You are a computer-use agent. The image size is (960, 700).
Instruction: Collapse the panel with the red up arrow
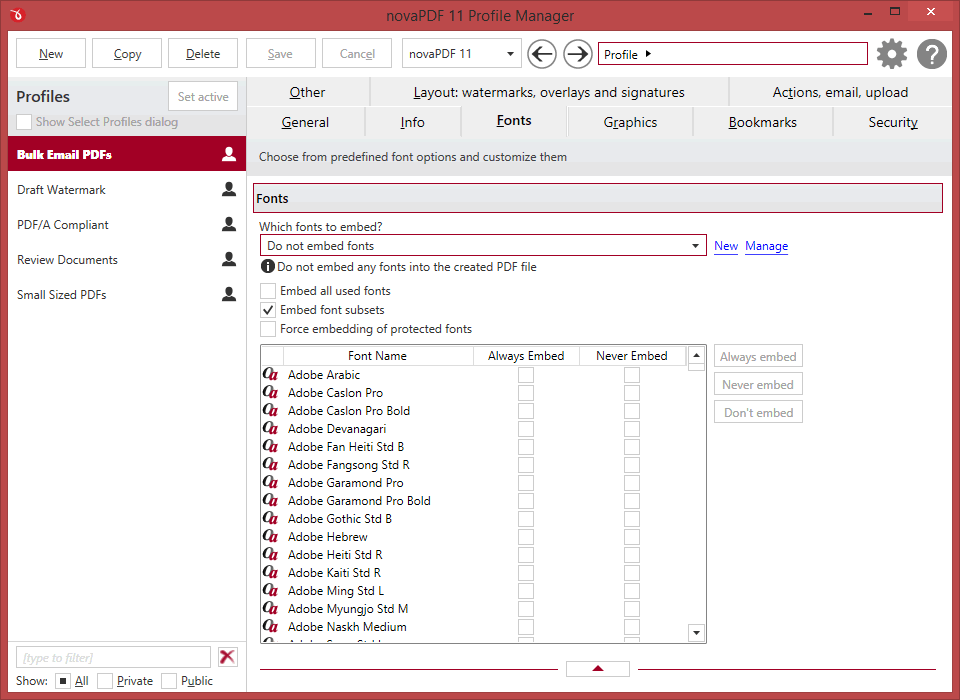click(x=598, y=669)
